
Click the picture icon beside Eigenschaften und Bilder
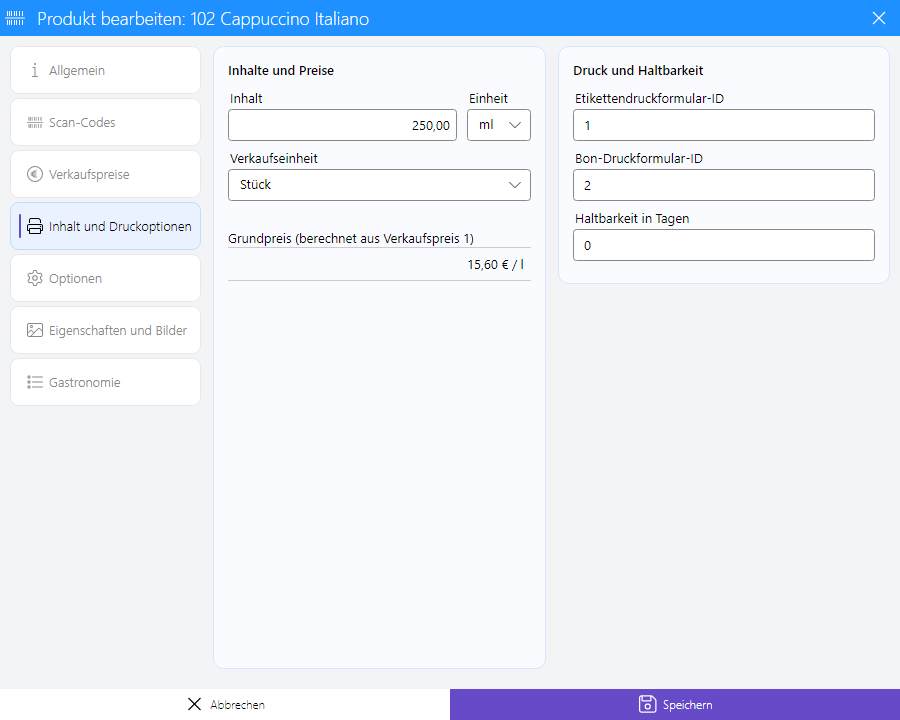tap(35, 330)
